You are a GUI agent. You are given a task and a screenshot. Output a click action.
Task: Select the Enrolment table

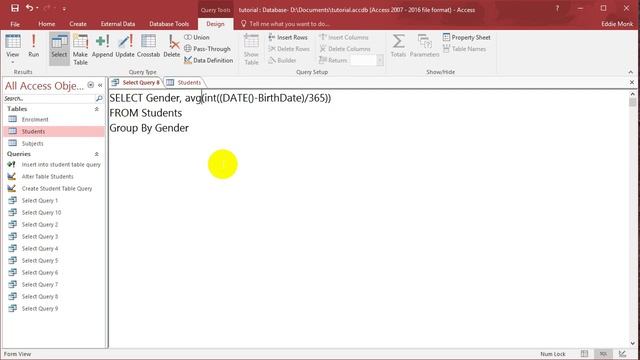coord(53,119)
